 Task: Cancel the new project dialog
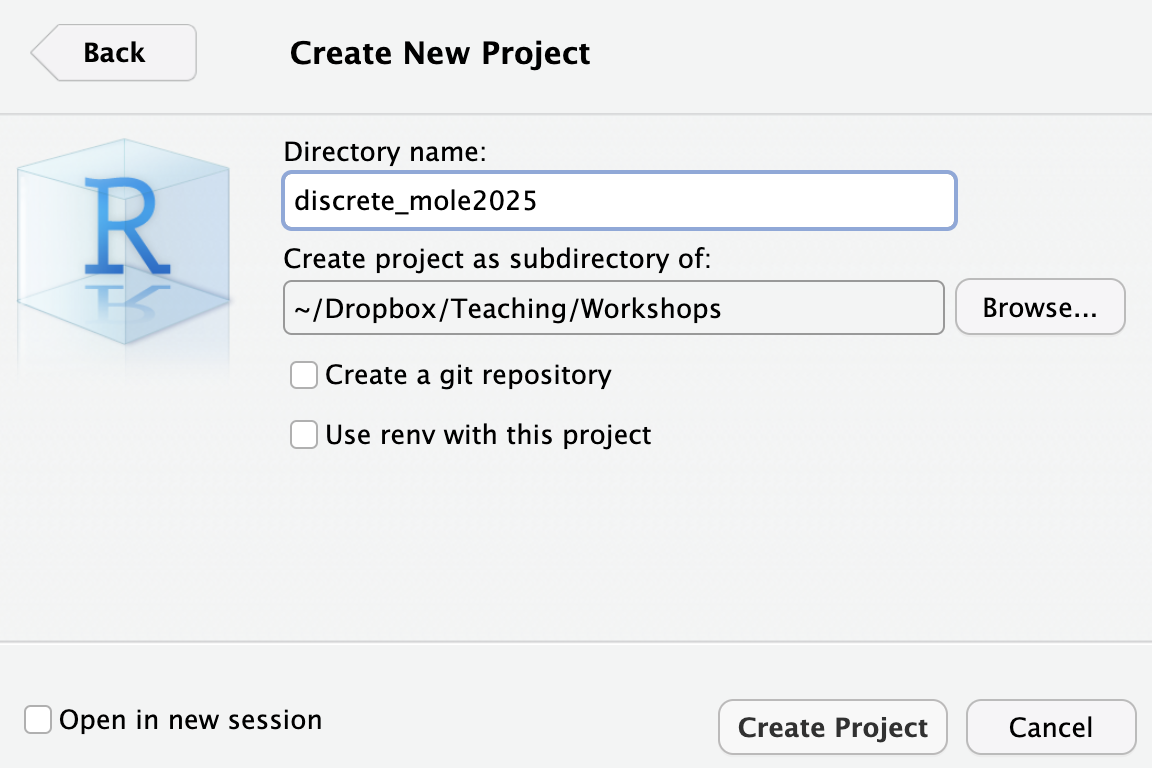(x=1050, y=727)
